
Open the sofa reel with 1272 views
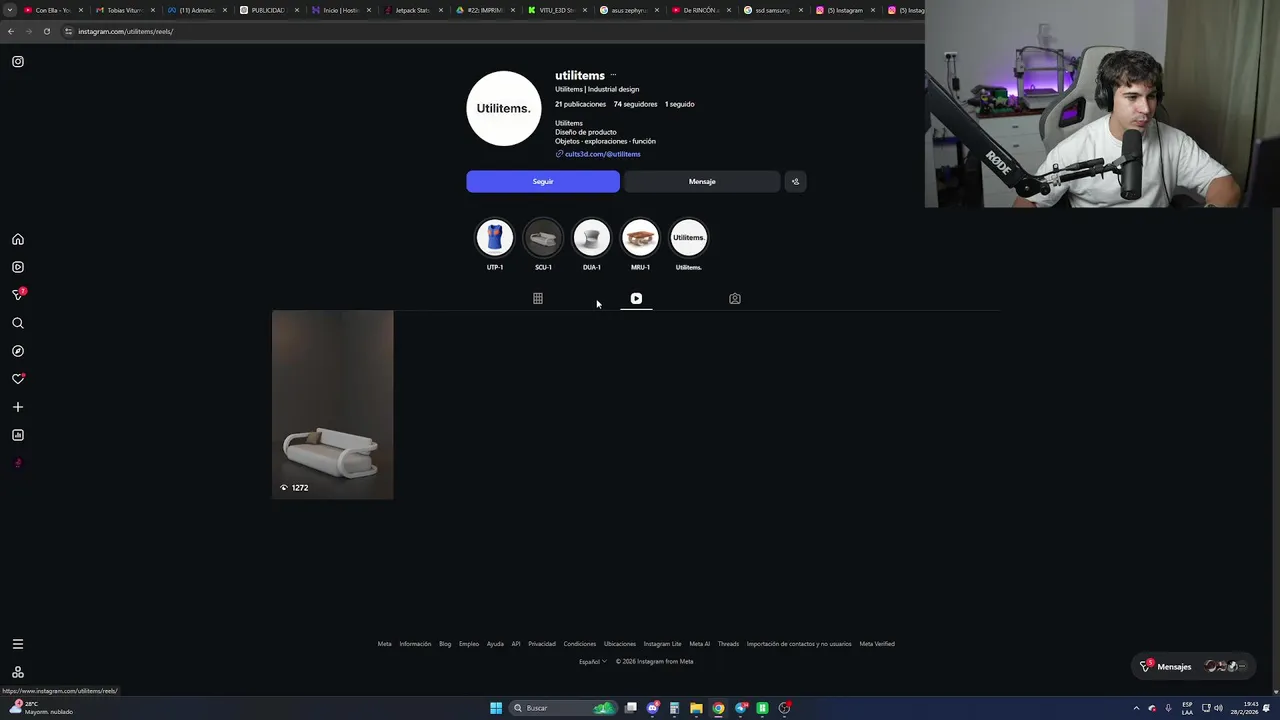[333, 404]
